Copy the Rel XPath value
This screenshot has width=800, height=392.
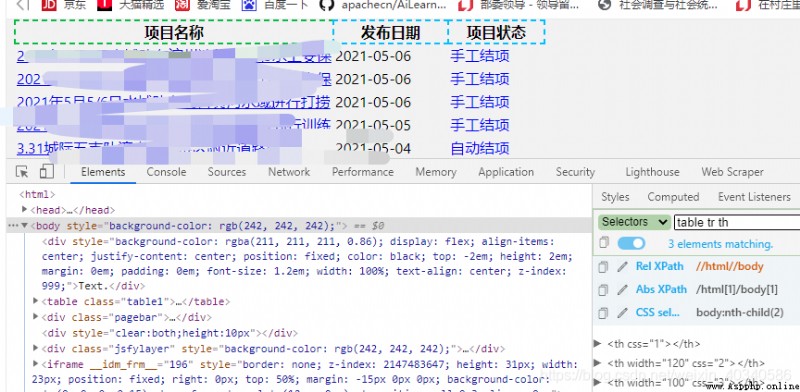click(x=603, y=266)
